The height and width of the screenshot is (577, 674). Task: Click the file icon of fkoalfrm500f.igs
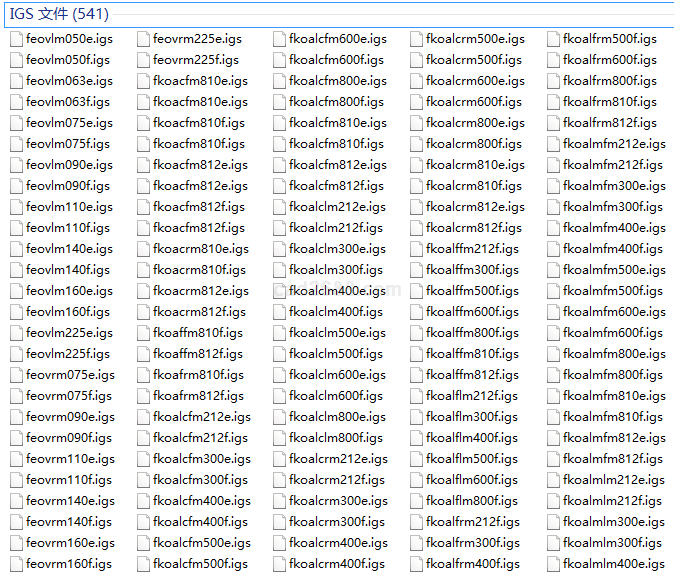point(553,39)
